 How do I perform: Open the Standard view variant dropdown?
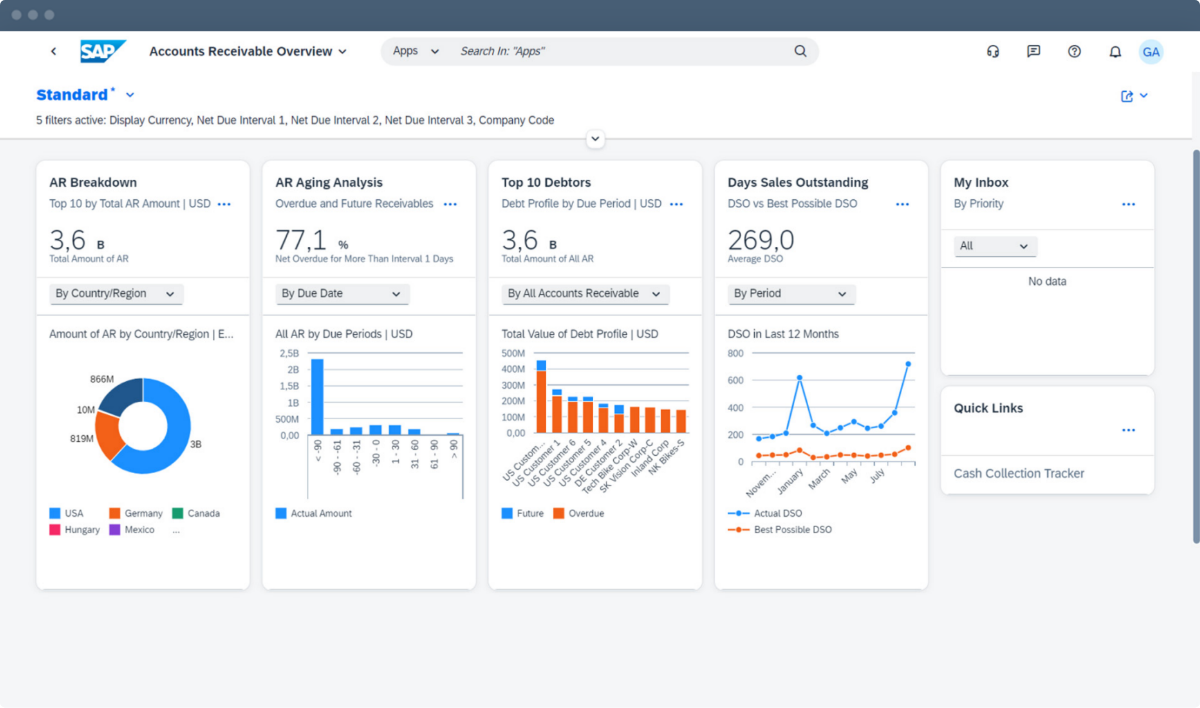[x=130, y=95]
